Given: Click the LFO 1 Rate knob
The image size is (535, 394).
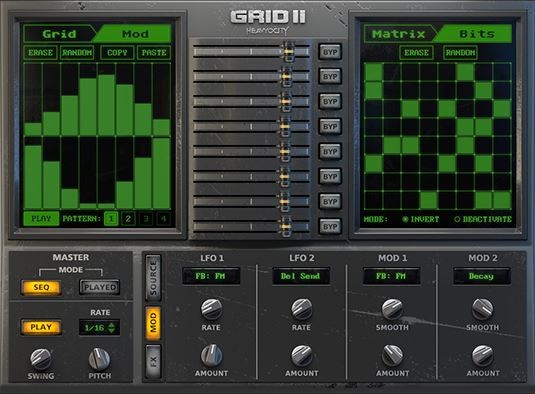Looking at the screenshot, I should pyautogui.click(x=211, y=309).
